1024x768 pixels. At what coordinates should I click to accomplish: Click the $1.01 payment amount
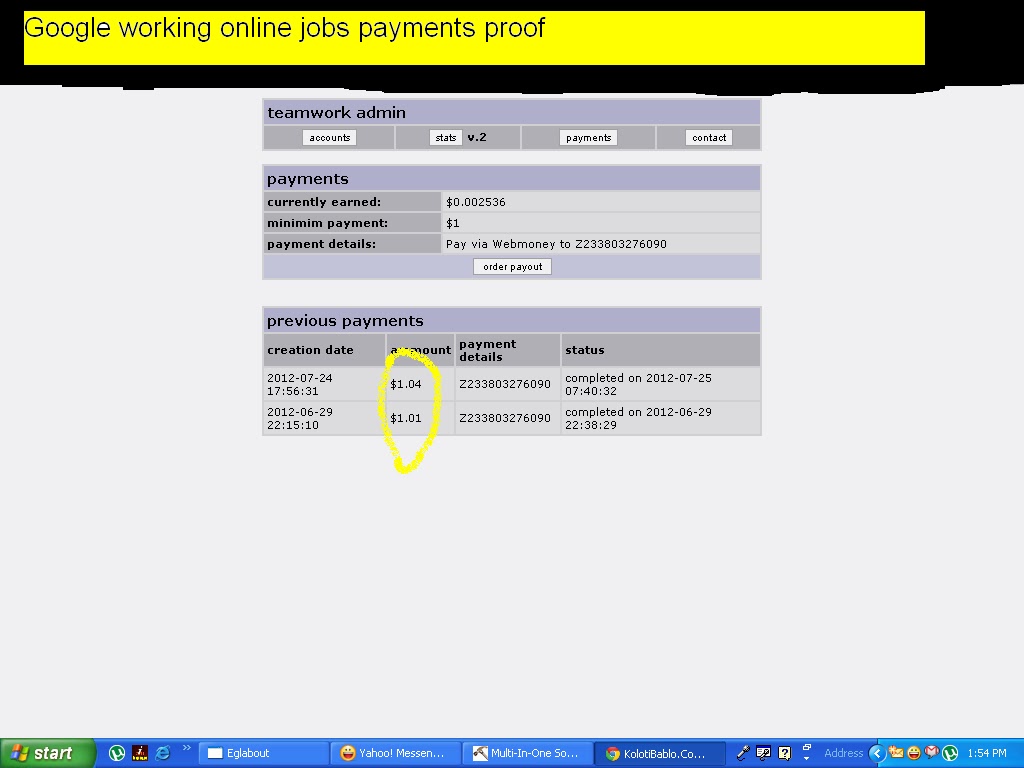pyautogui.click(x=406, y=418)
